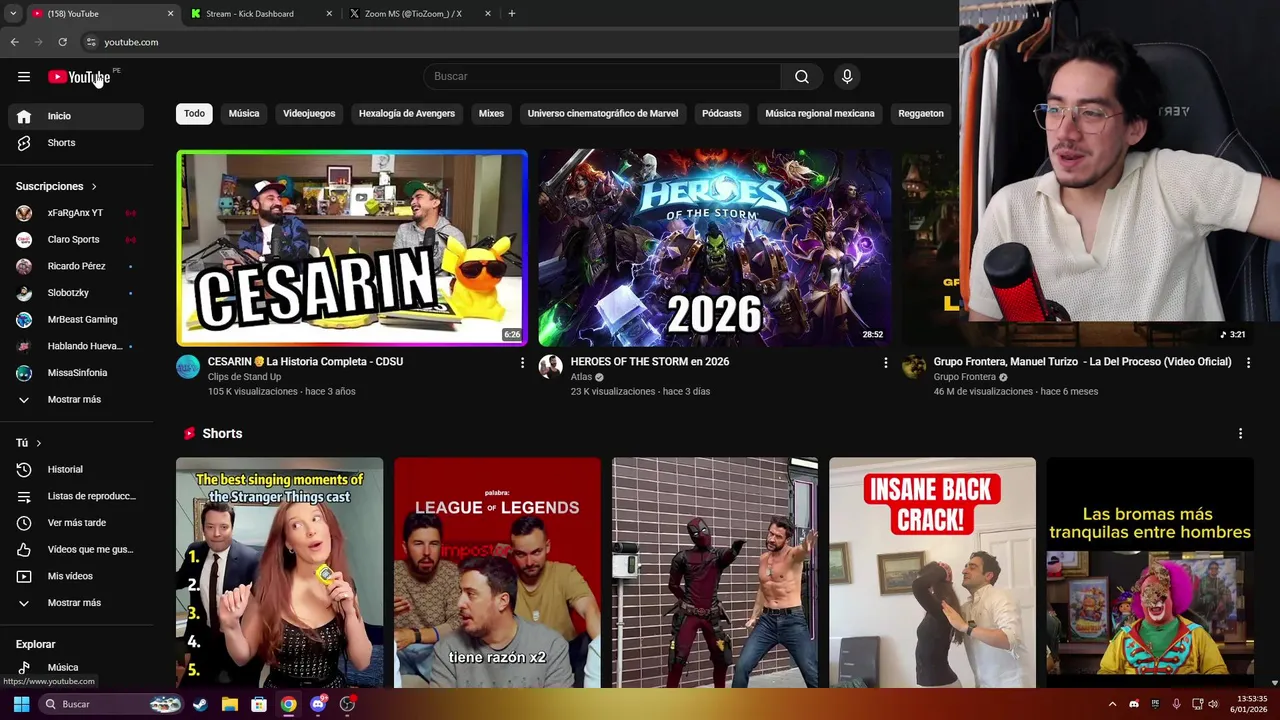Click the YouTube logo
This screenshot has height=720, width=1280.
(79, 77)
